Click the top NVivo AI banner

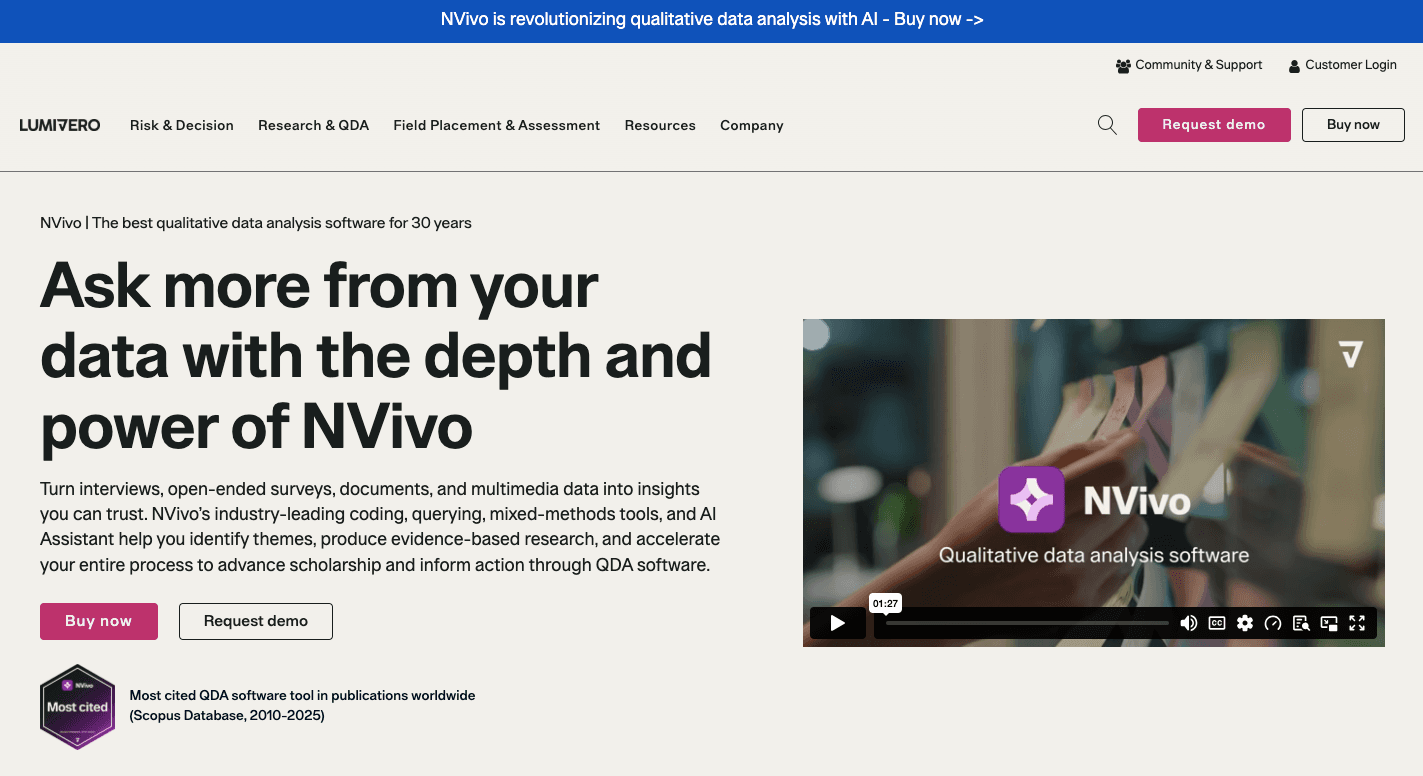pos(712,20)
